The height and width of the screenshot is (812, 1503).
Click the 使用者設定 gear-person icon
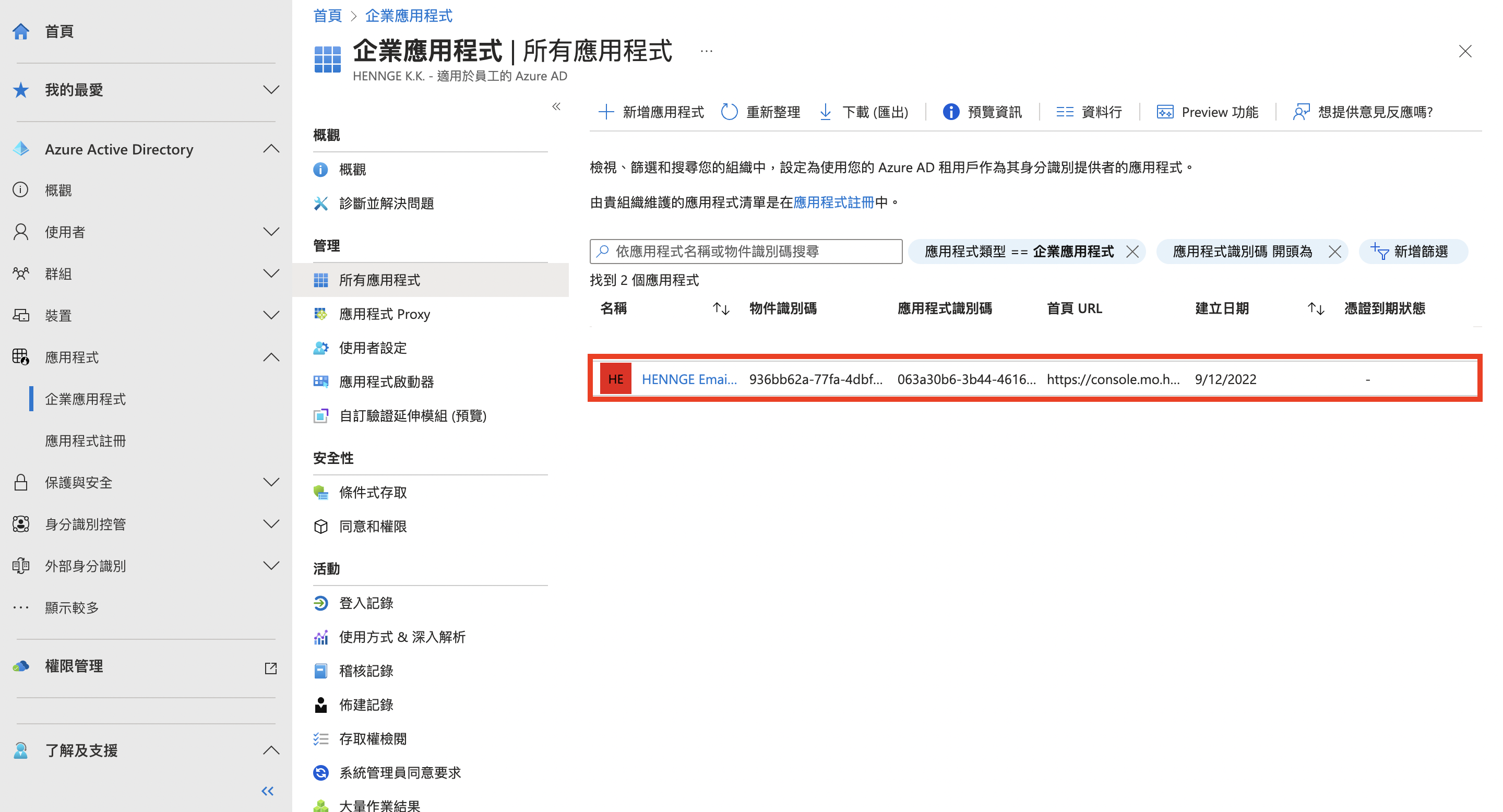(320, 348)
